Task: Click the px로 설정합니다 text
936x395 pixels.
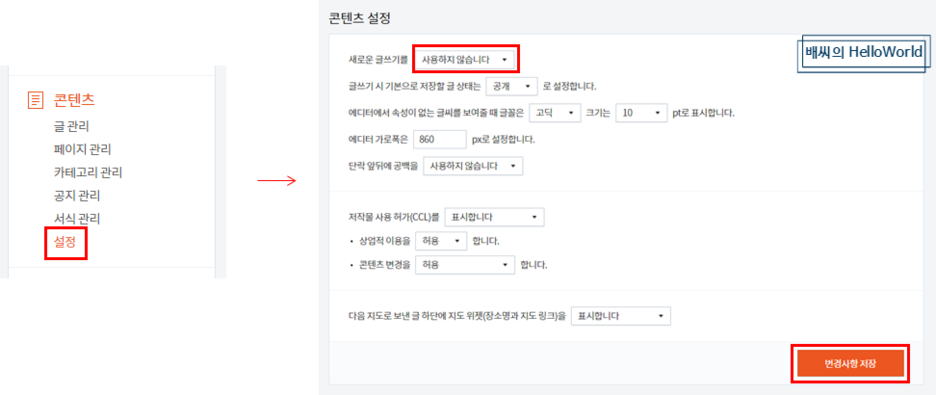Action: point(503,140)
